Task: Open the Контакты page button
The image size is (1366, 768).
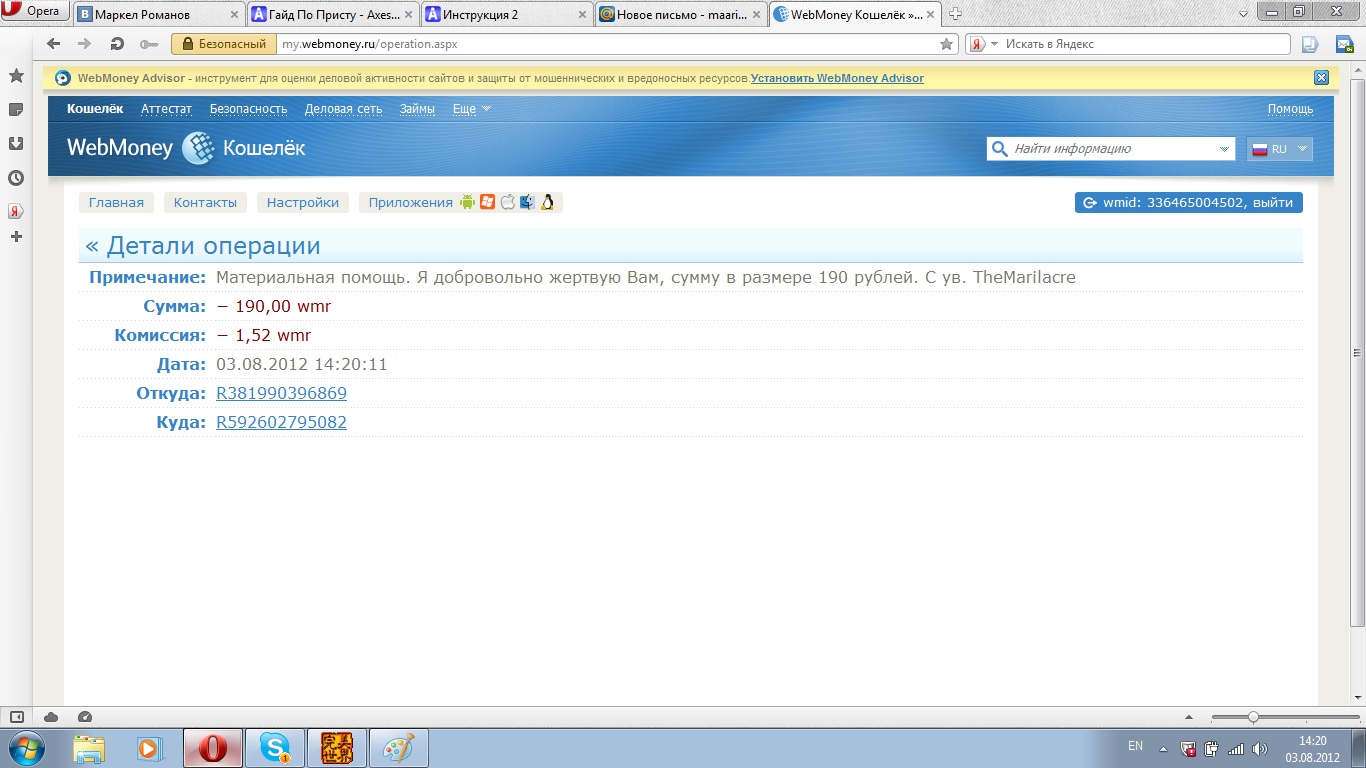Action: click(205, 202)
